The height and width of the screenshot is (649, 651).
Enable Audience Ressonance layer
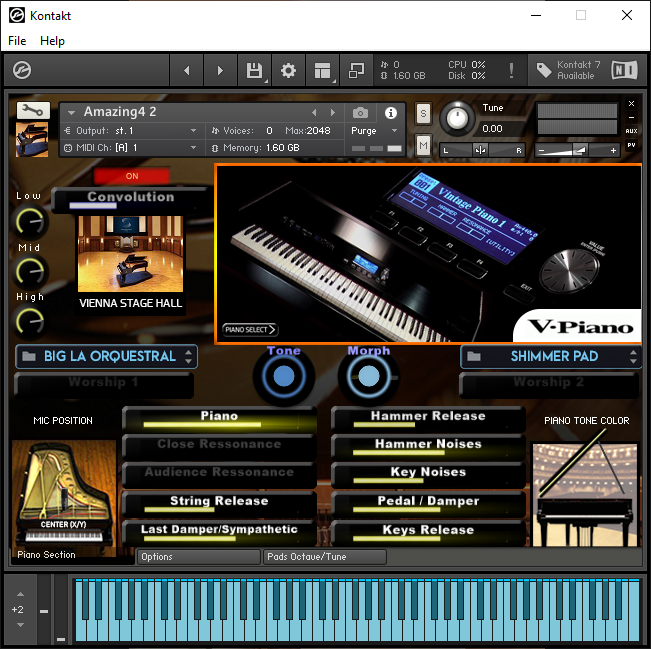pyautogui.click(x=219, y=475)
